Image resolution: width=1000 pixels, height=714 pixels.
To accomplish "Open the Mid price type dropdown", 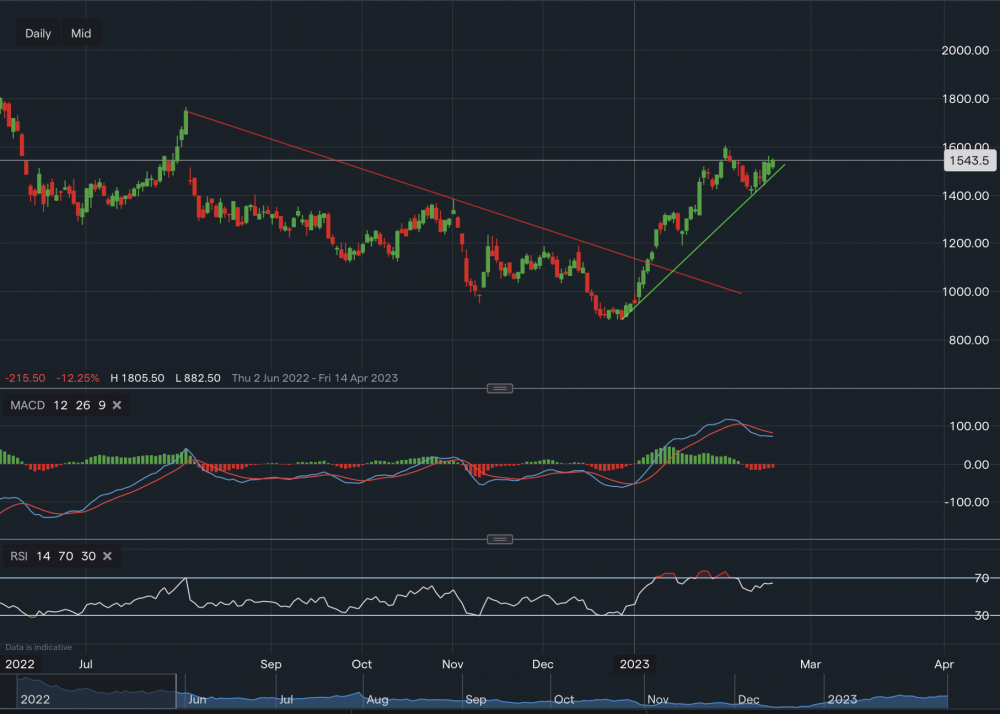I will [x=81, y=33].
